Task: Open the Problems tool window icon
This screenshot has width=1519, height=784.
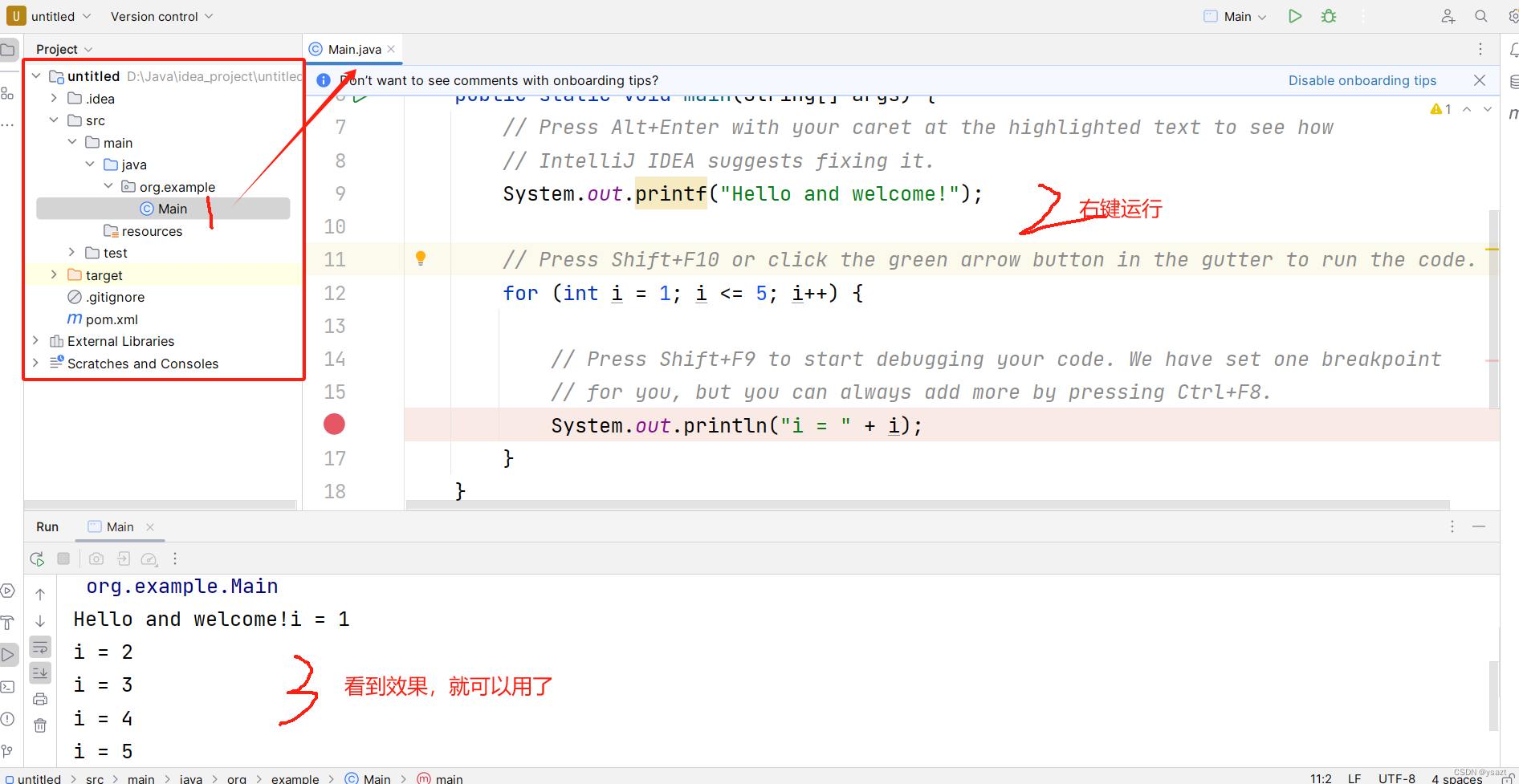Action: (8, 719)
